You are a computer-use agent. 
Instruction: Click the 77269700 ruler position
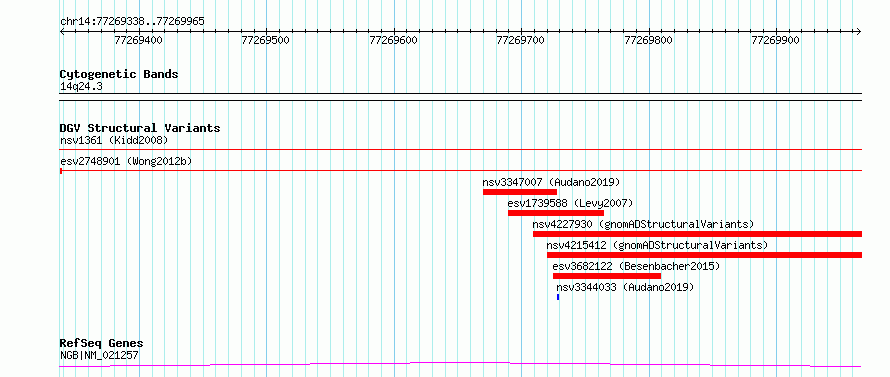point(520,40)
